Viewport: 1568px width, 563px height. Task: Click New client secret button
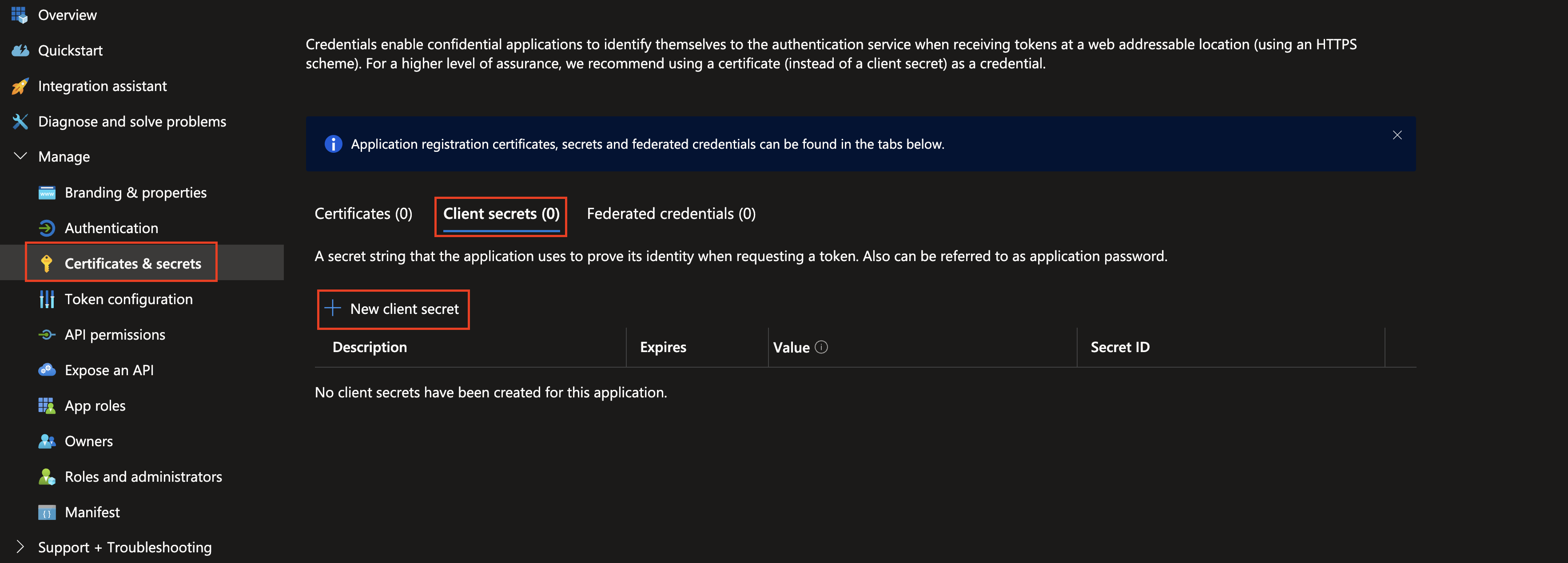(393, 309)
